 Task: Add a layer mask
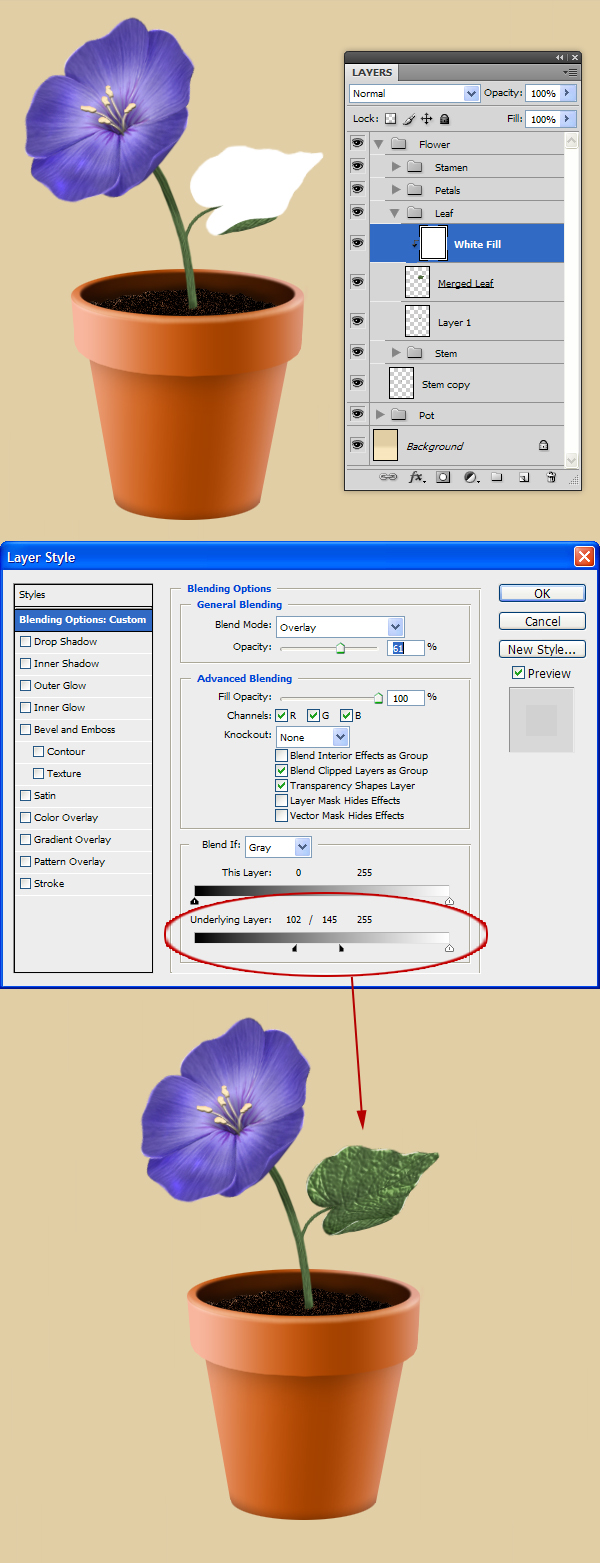click(443, 478)
